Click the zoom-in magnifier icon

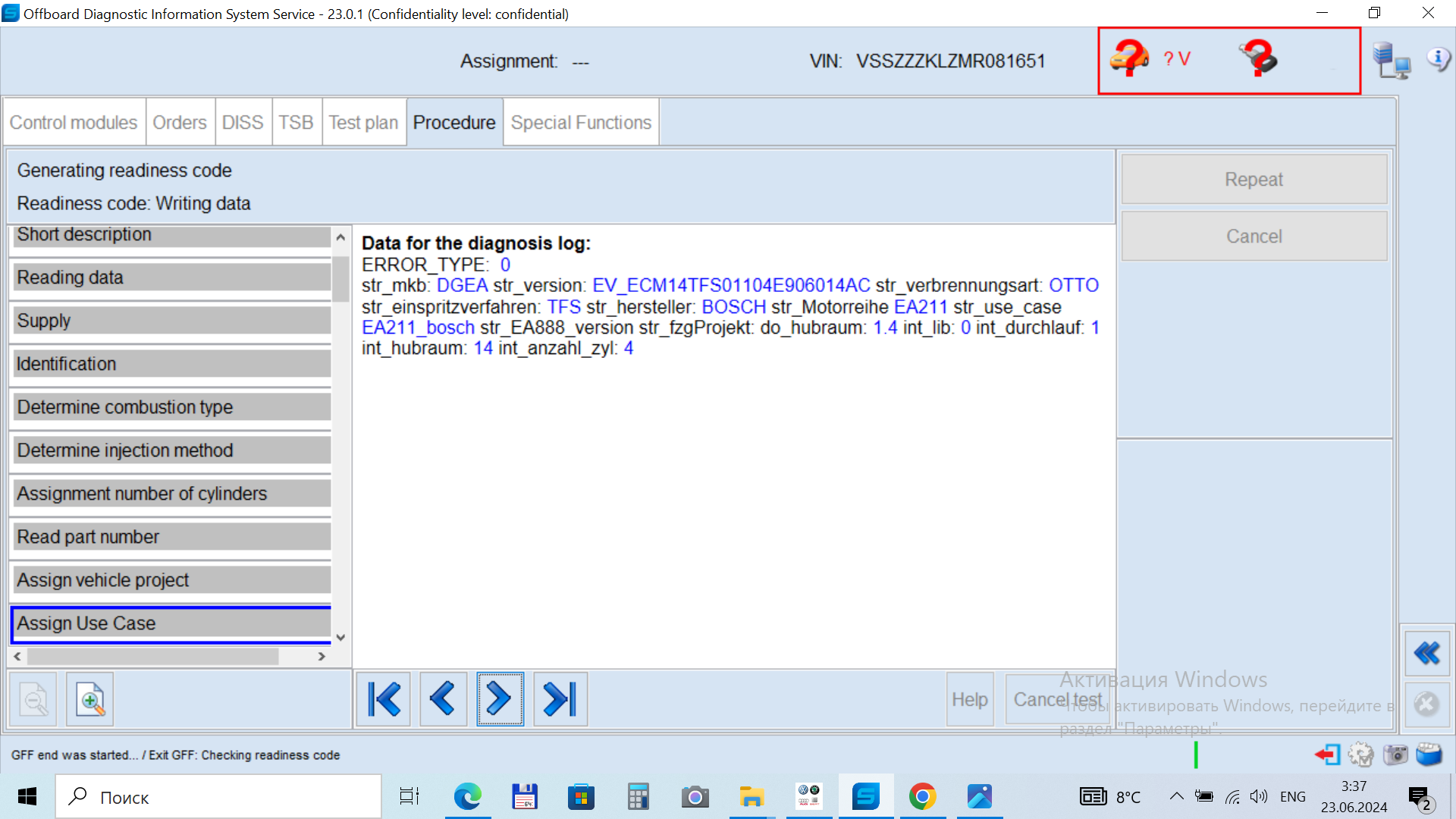90,699
